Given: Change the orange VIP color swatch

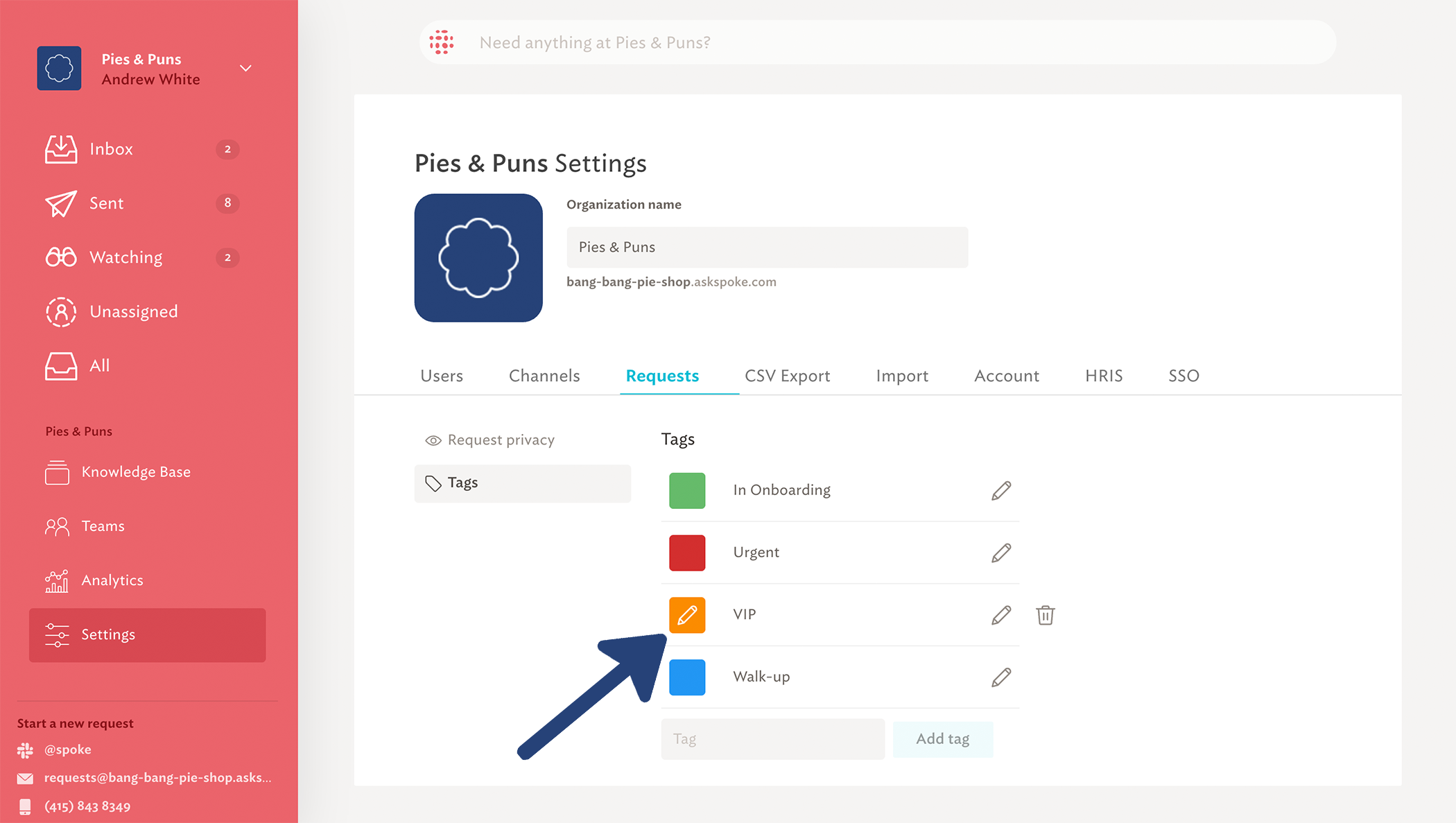Looking at the screenshot, I should click(x=687, y=615).
